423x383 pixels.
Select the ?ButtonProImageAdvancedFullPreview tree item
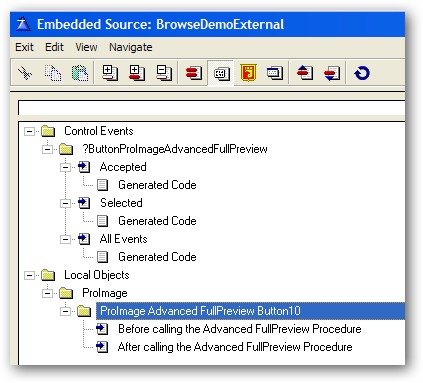(x=175, y=149)
